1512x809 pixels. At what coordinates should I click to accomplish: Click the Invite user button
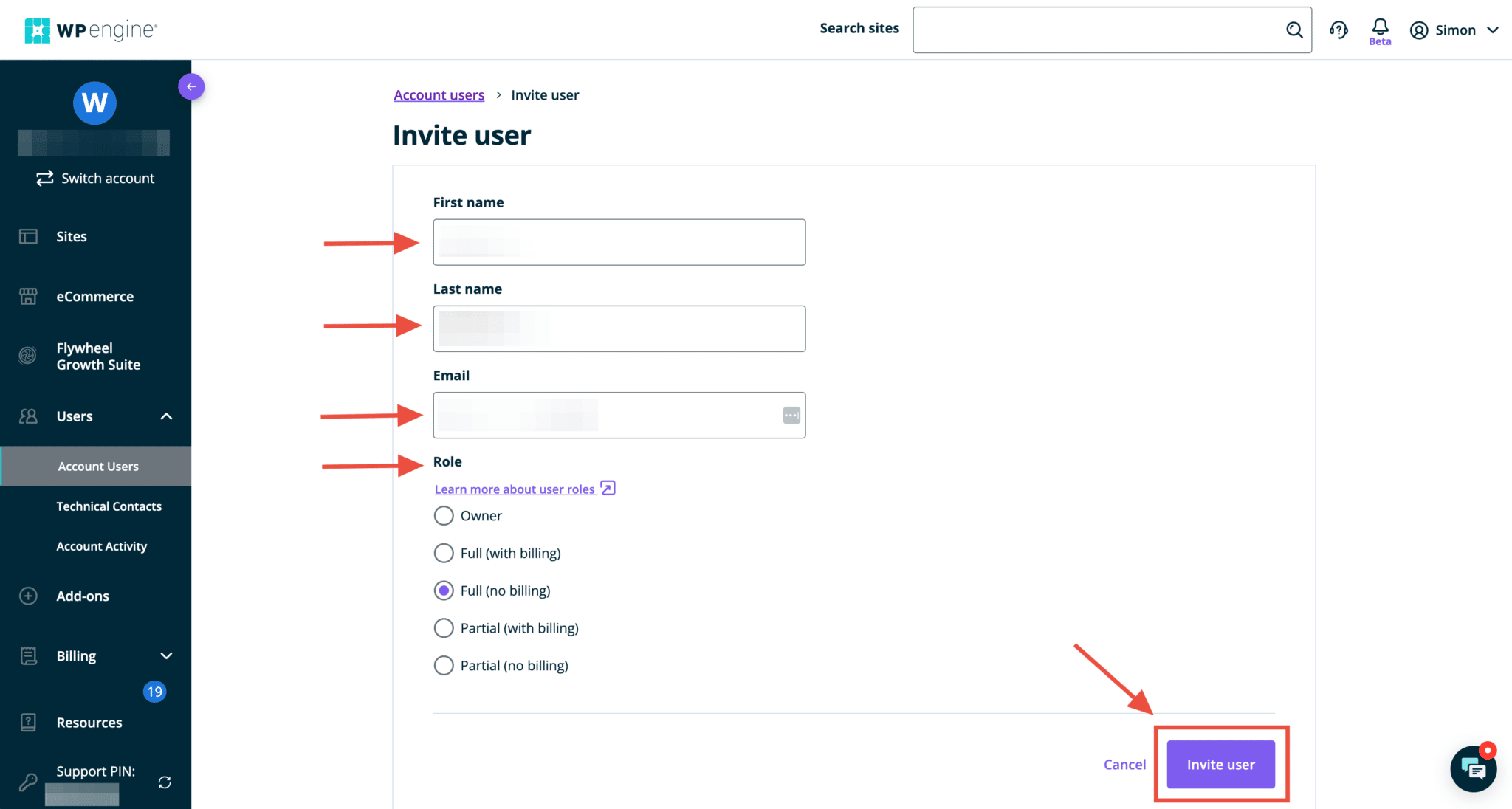pos(1220,764)
